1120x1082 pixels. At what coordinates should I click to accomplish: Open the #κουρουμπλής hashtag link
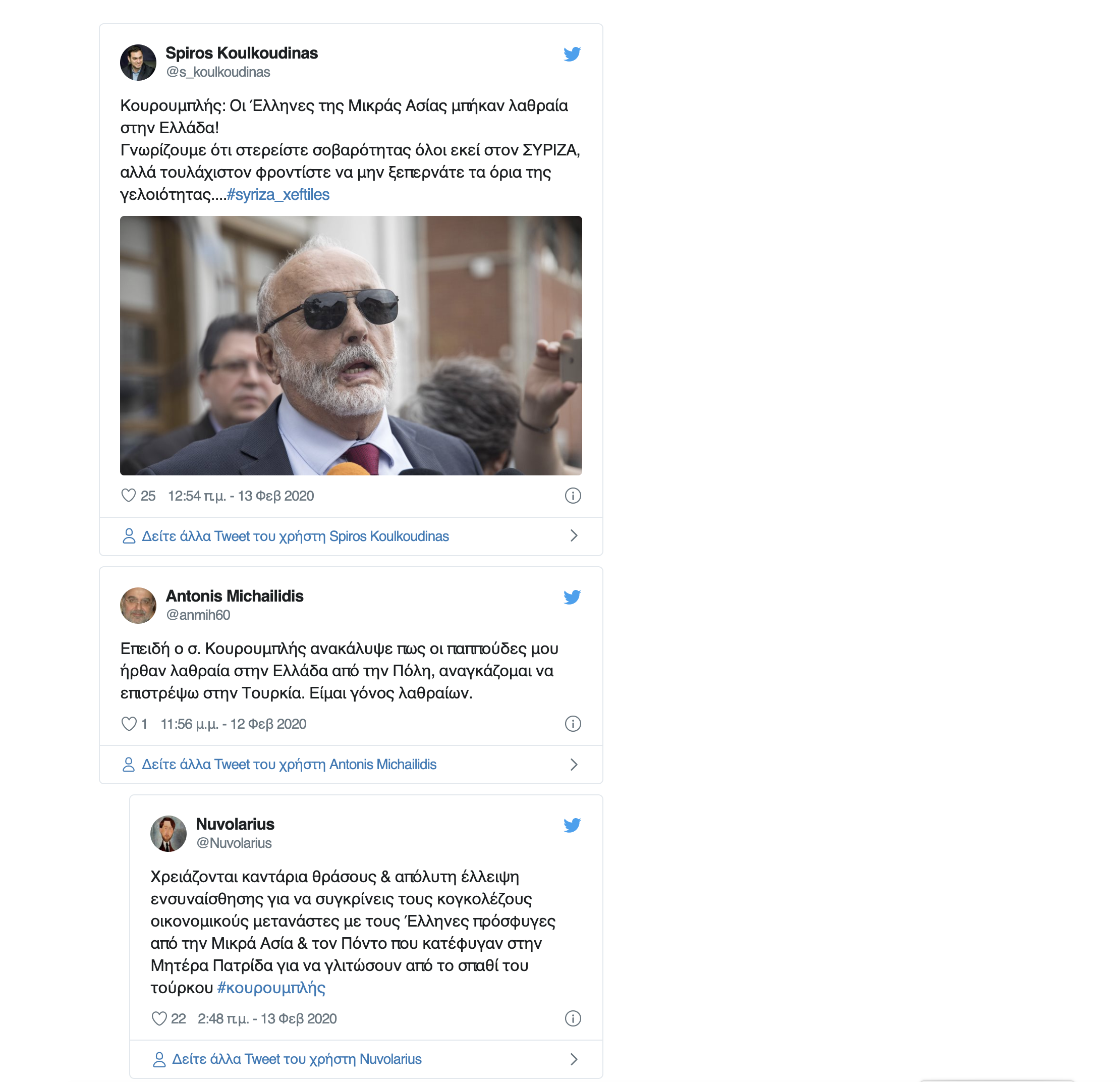coord(271,988)
